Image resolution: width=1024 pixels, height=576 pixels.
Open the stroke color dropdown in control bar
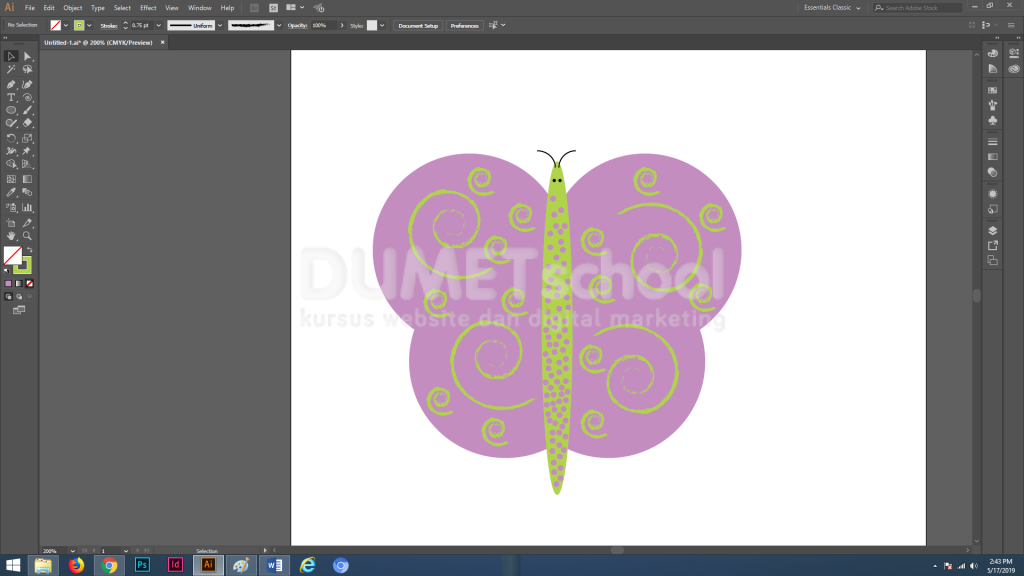point(89,25)
